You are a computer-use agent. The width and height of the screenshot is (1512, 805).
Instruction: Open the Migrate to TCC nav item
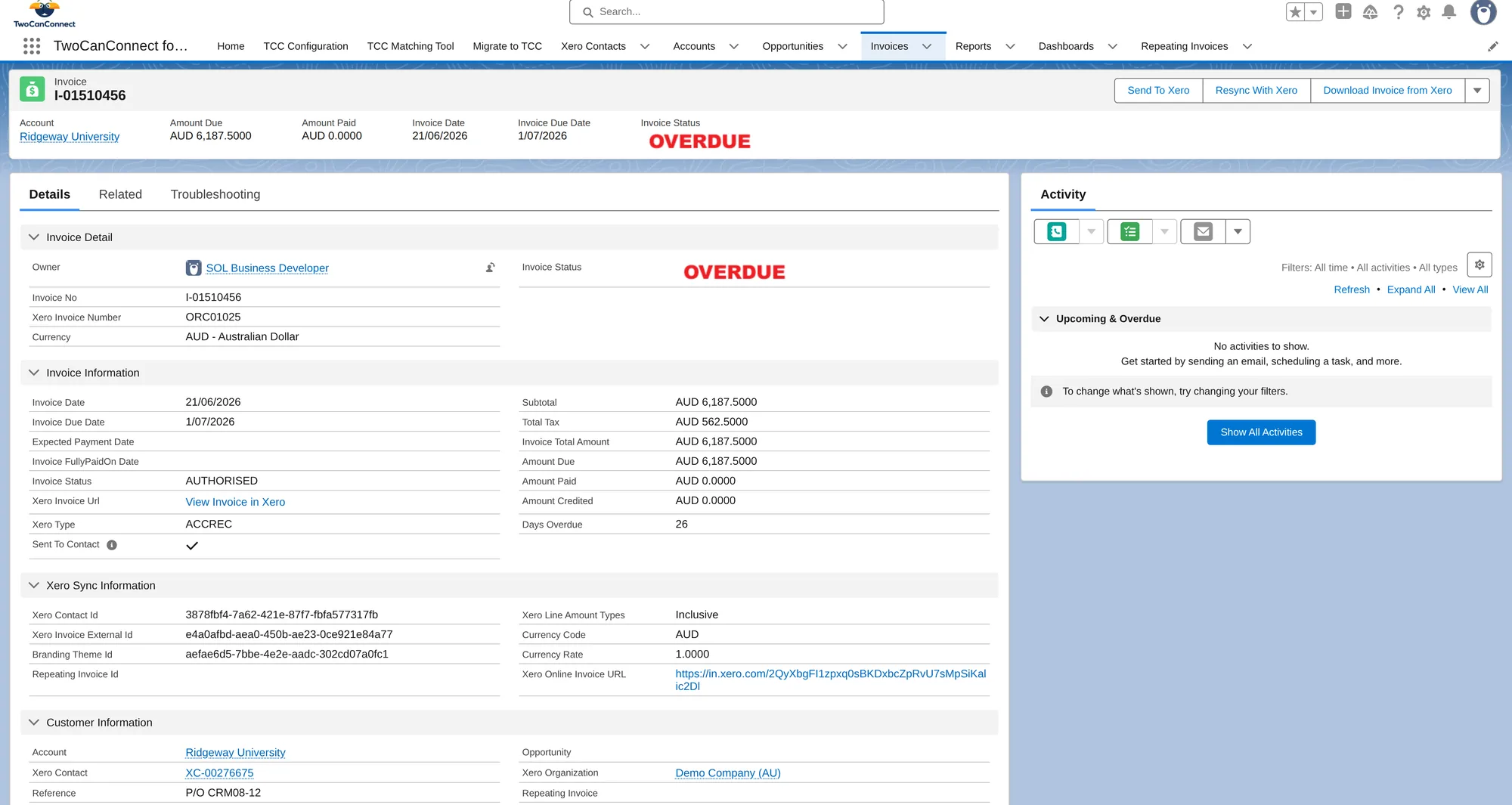tap(507, 46)
